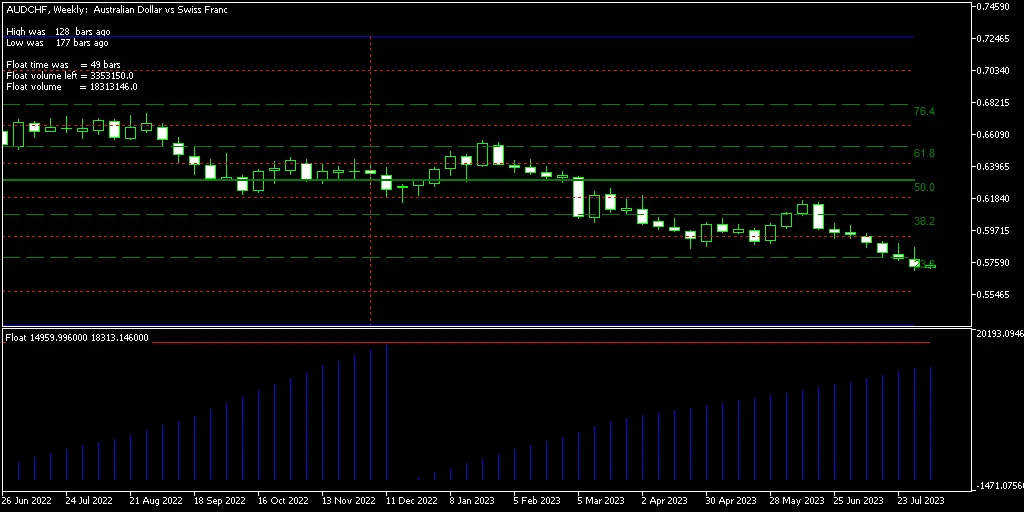Click the Float indicator values label
Screen dimensions: 1024x512
(77, 338)
